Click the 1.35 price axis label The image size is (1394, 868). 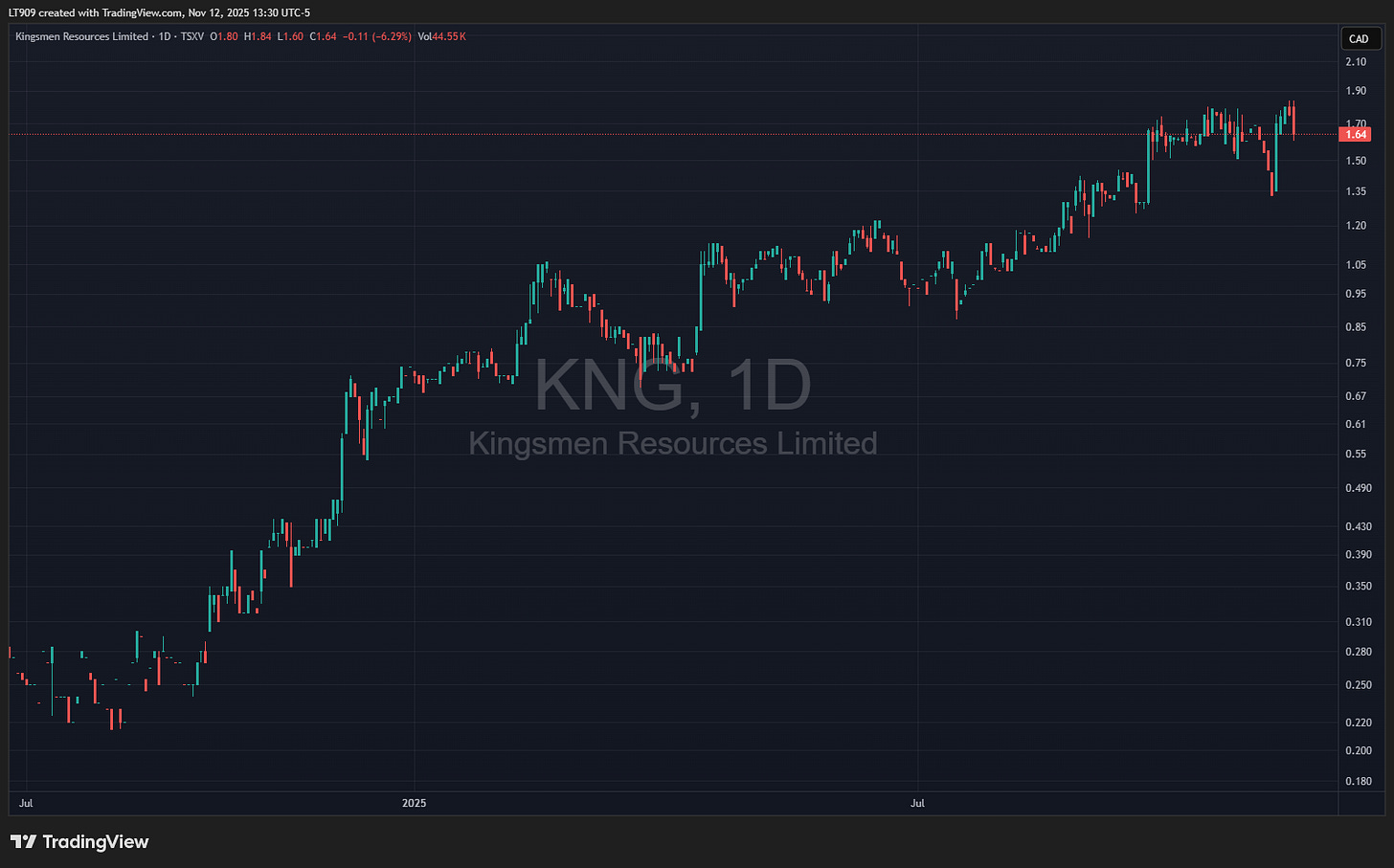(1356, 191)
